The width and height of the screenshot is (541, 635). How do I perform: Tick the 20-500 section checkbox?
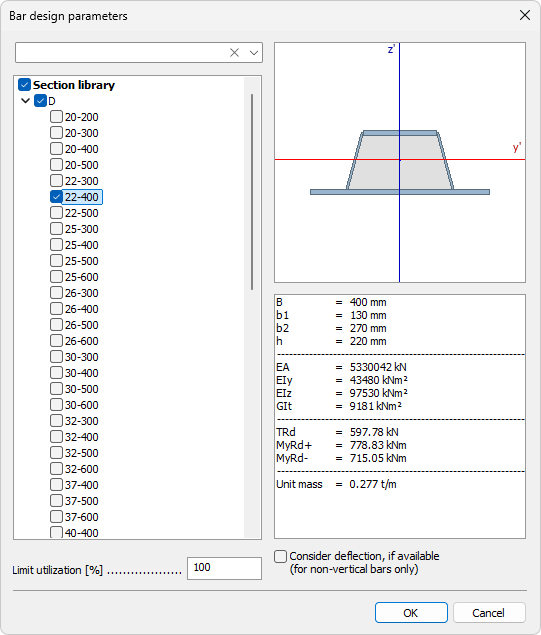(56, 165)
